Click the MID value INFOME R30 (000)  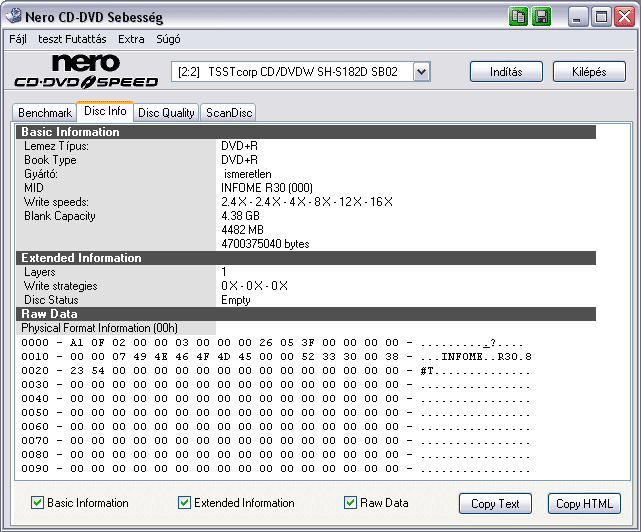pos(267,188)
